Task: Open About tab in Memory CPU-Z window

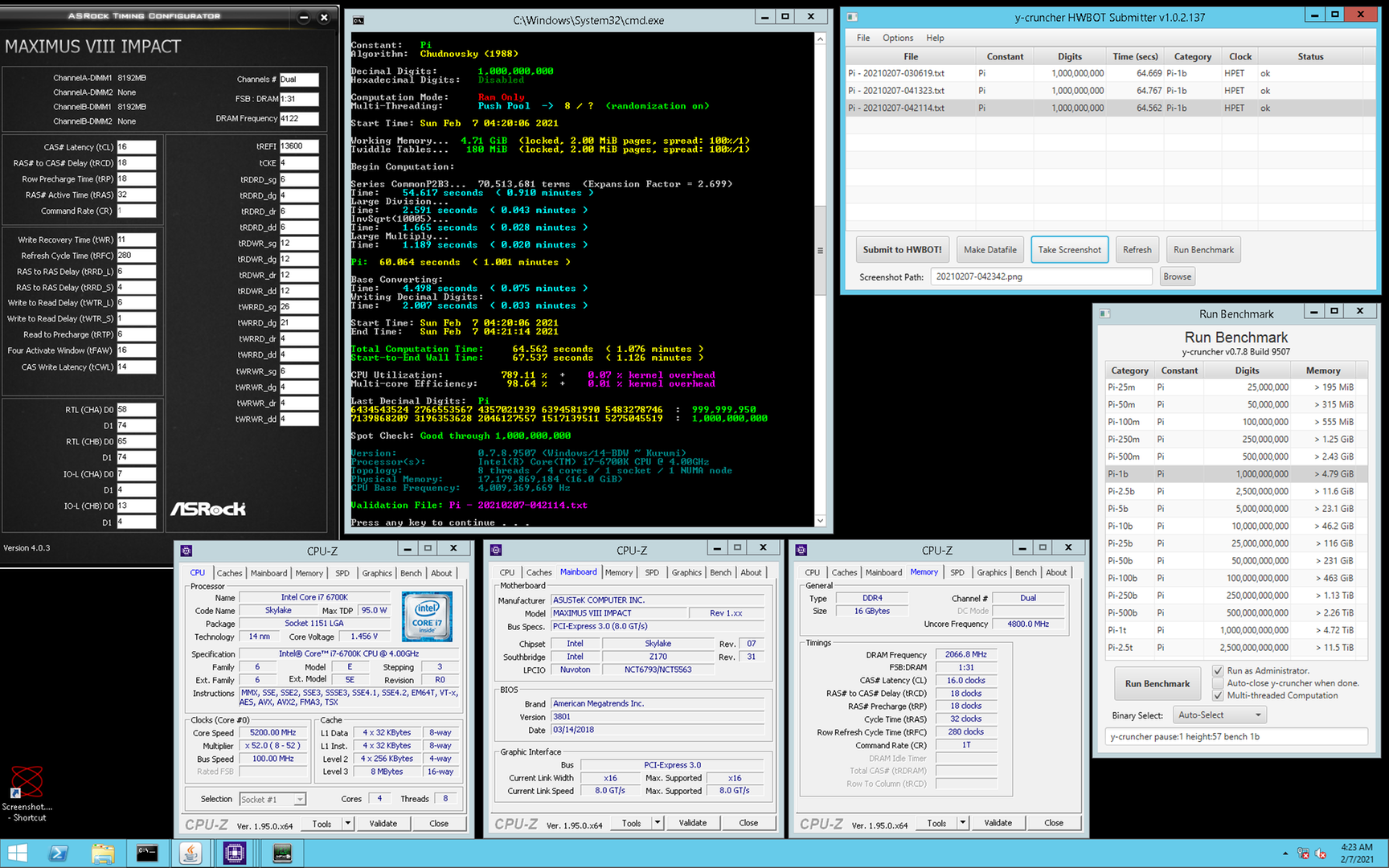Action: coord(1056,572)
